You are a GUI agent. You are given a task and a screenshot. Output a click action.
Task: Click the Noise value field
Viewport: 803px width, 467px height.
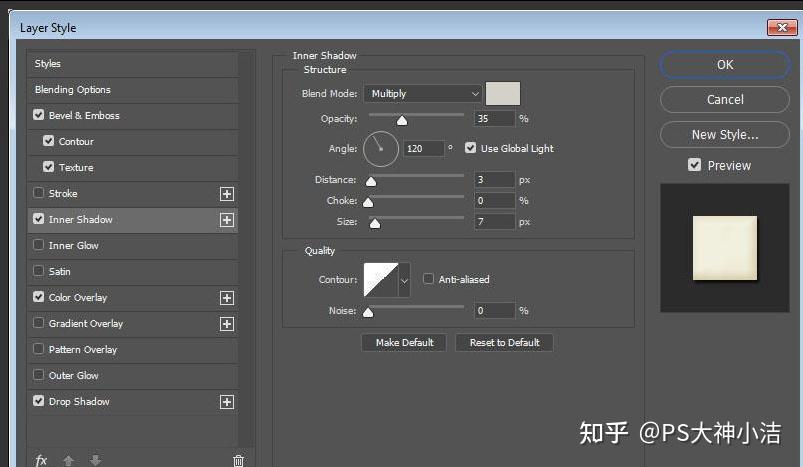(x=494, y=311)
